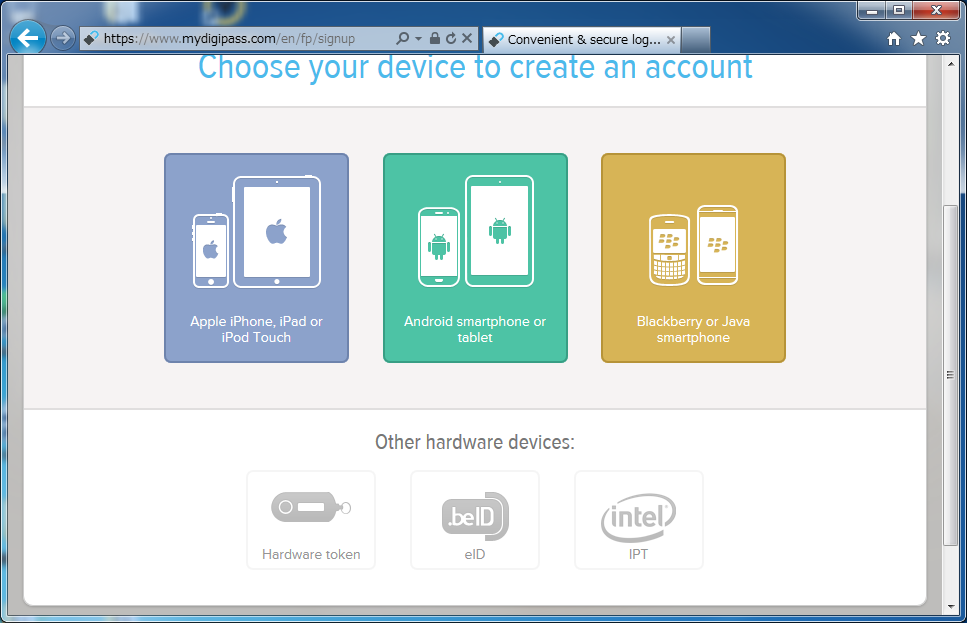Click the browser forward arrow button
The width and height of the screenshot is (967, 623).
click(62, 38)
